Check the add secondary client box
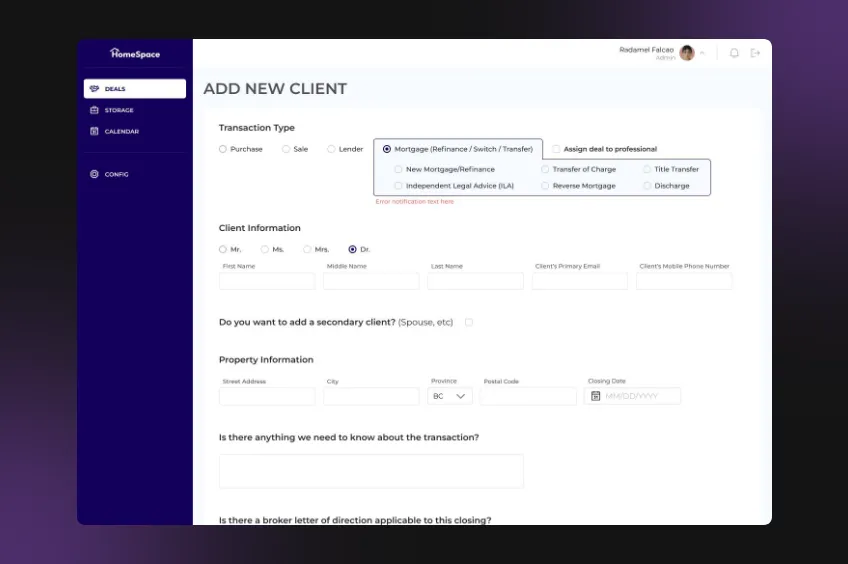 click(x=469, y=322)
